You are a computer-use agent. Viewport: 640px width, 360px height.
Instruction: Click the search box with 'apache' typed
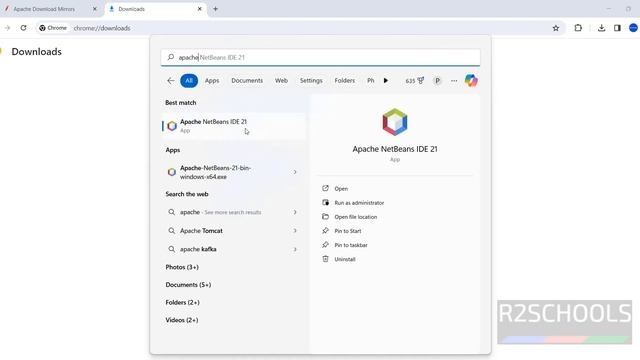320,57
